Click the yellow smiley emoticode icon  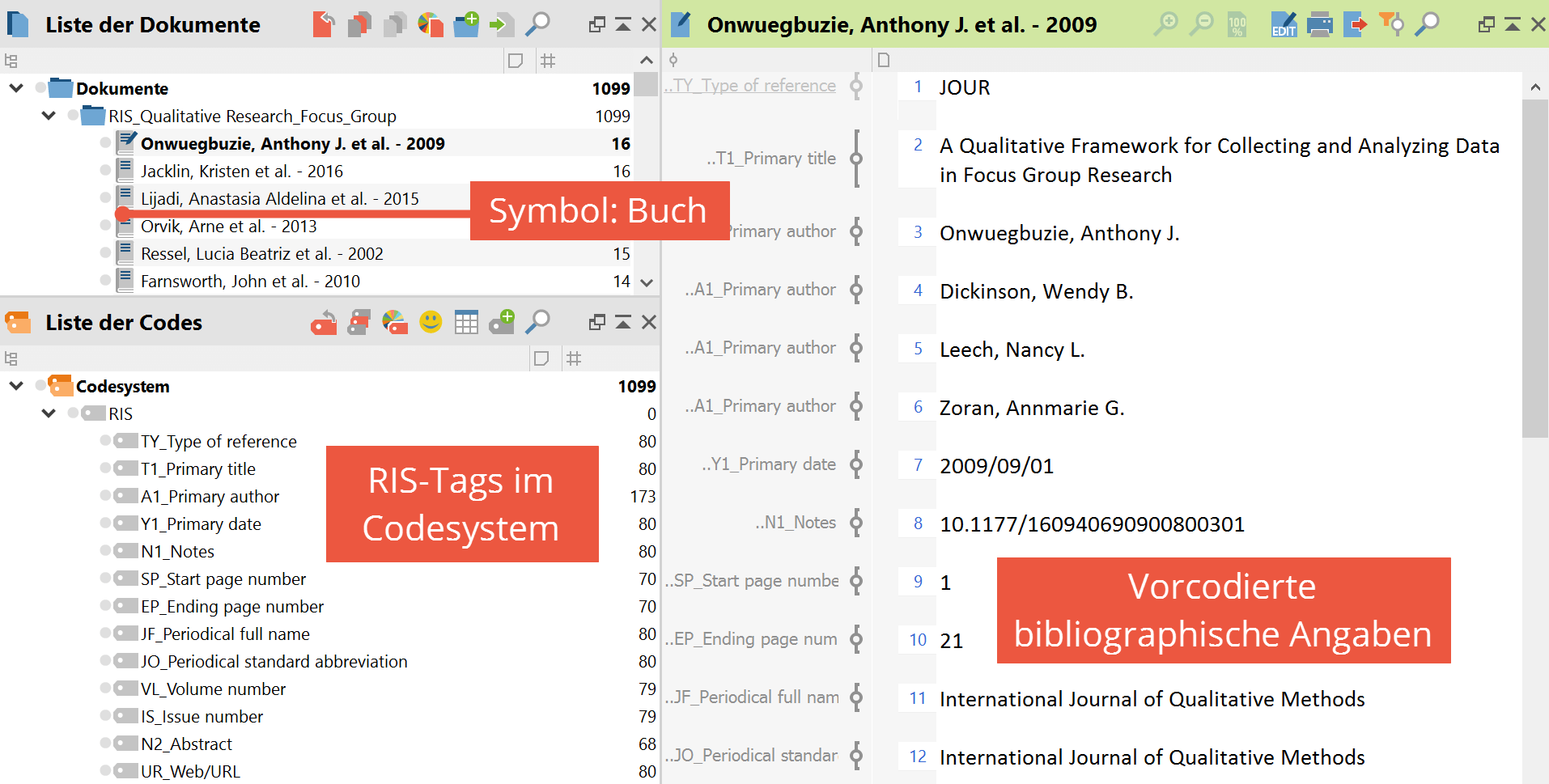click(x=431, y=322)
